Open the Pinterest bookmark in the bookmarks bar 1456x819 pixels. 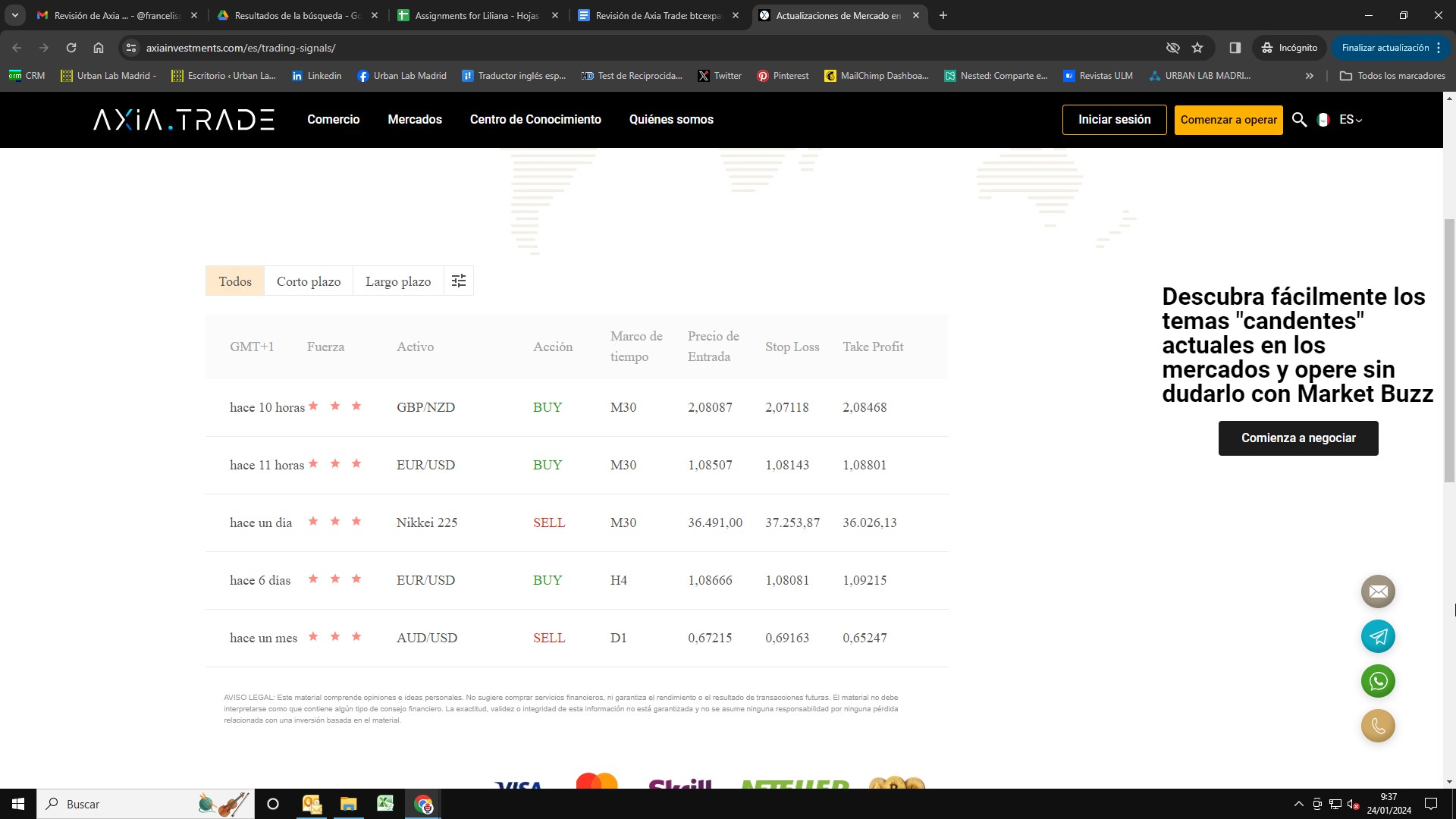(x=783, y=75)
